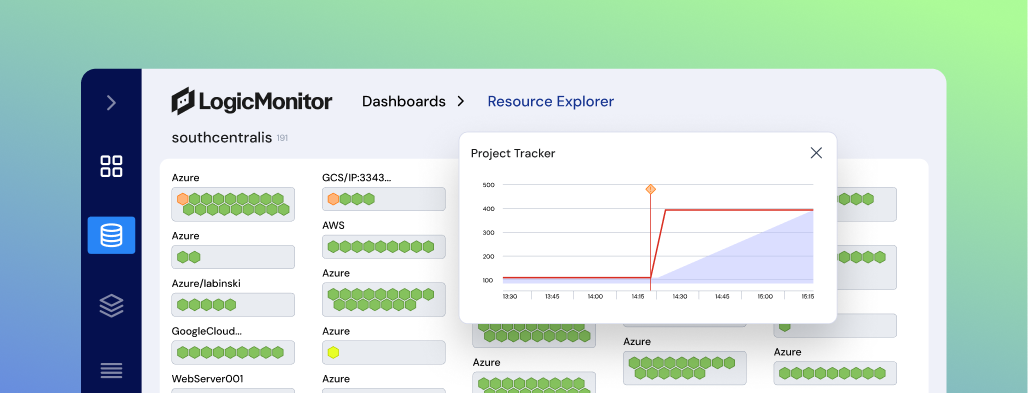This screenshot has height=393, width=1028.
Task: Open the horizontal lines menu icon in sidebar
Action: [x=111, y=371]
